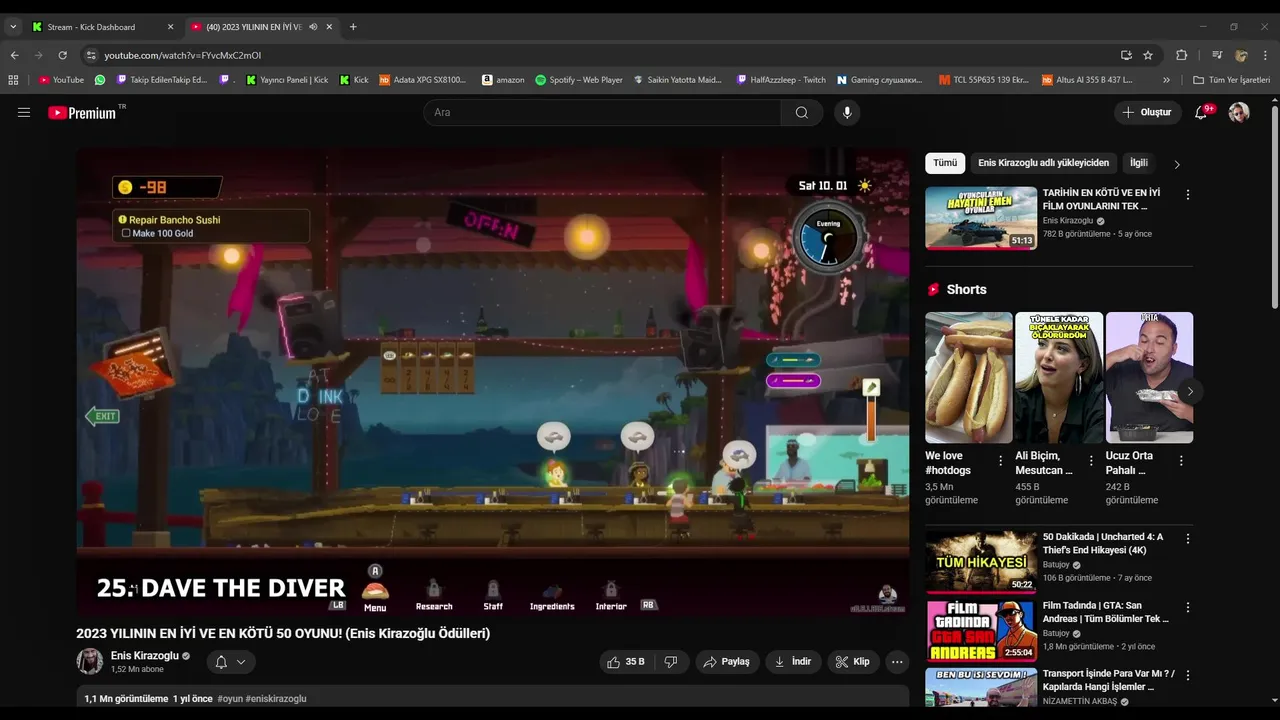
Task: Open the Ali Biçim, Mesutcan short
Action: 1059,378
